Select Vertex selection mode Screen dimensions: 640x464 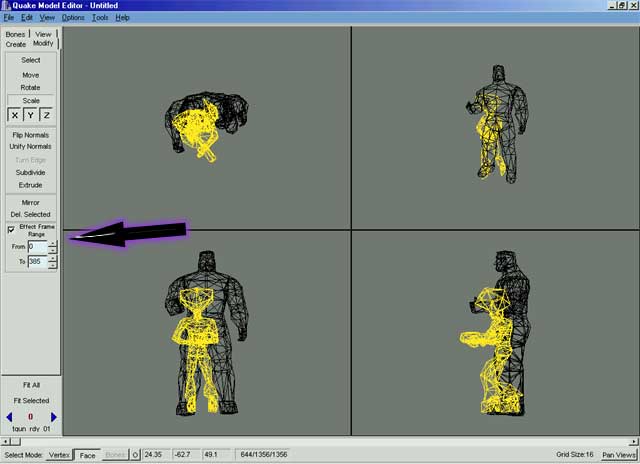(60, 455)
